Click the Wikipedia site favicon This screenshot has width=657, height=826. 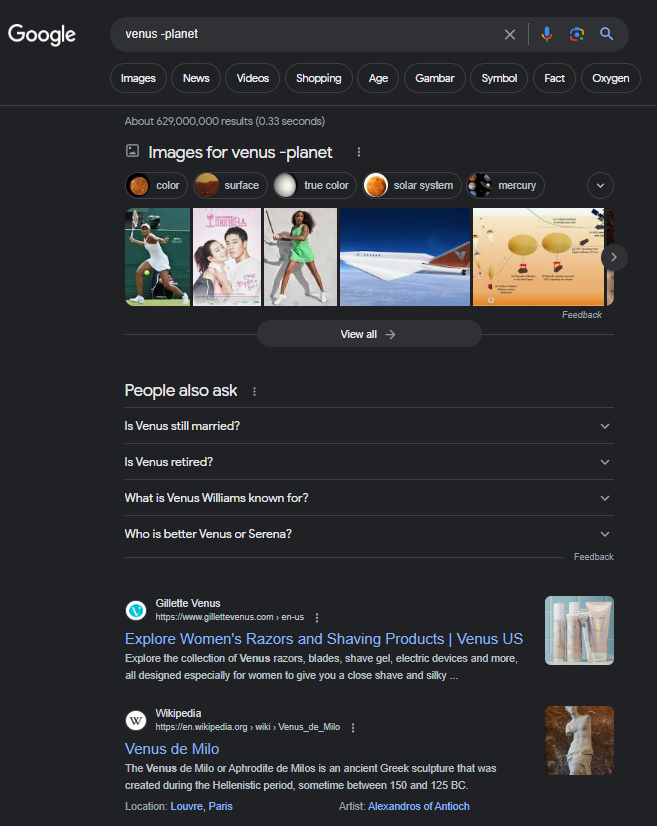coord(136,720)
